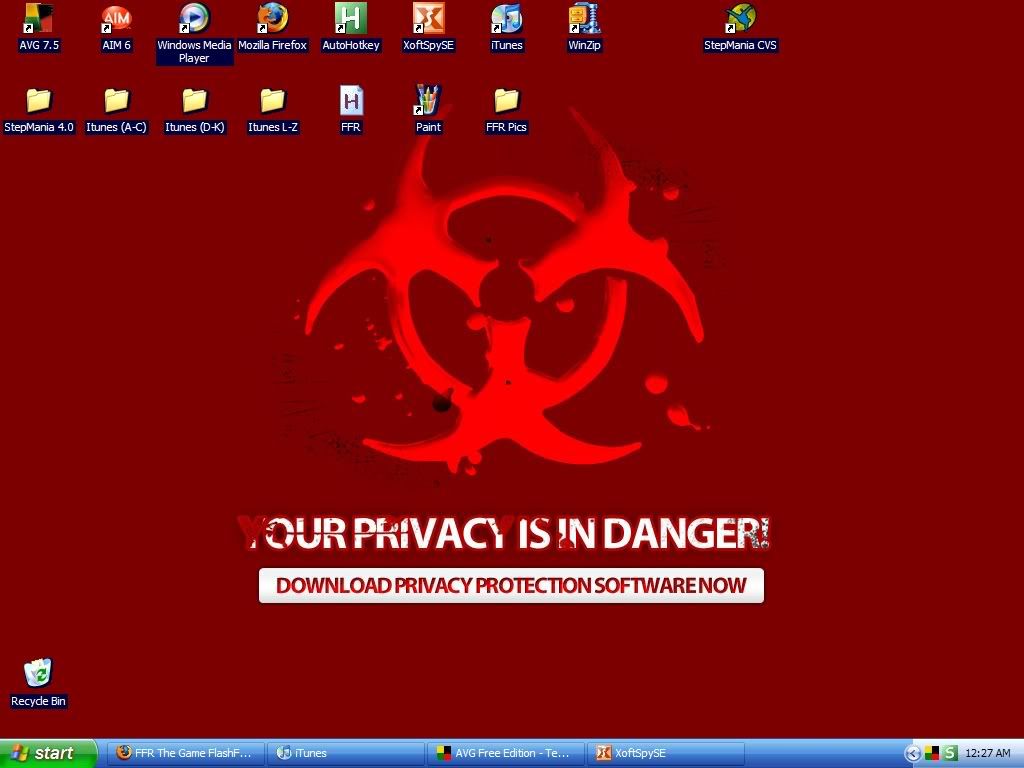Click the Mozilla Firefox desktop shortcut
Image resolution: width=1024 pixels, height=768 pixels.
coord(272,20)
